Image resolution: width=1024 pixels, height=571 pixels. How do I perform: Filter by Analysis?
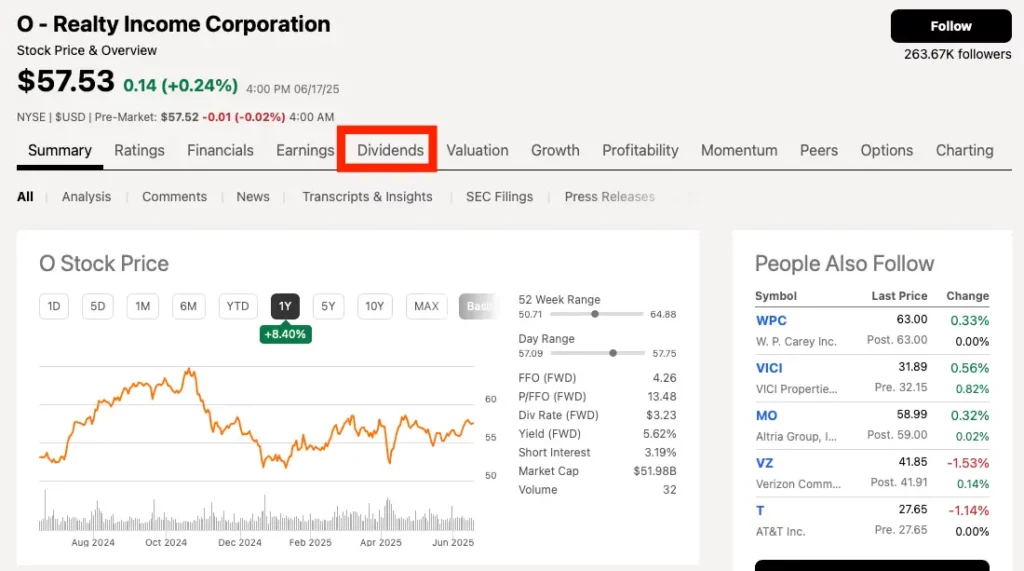86,197
